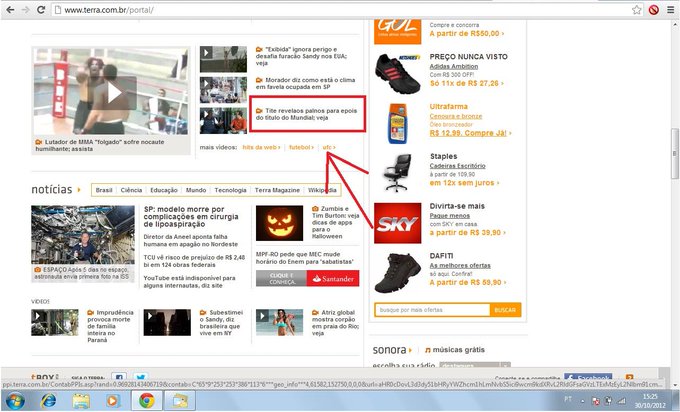
Task: Open the Cadeiras Escritório offer link
Action: click(x=458, y=166)
